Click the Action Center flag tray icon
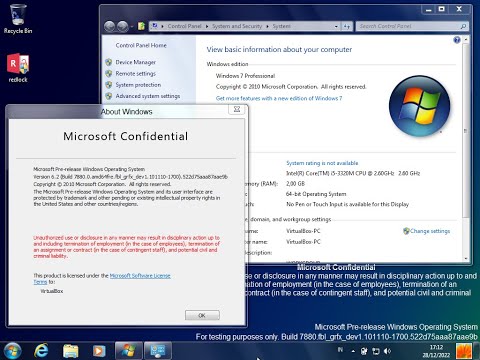480x360 pixels. [x=364, y=351]
